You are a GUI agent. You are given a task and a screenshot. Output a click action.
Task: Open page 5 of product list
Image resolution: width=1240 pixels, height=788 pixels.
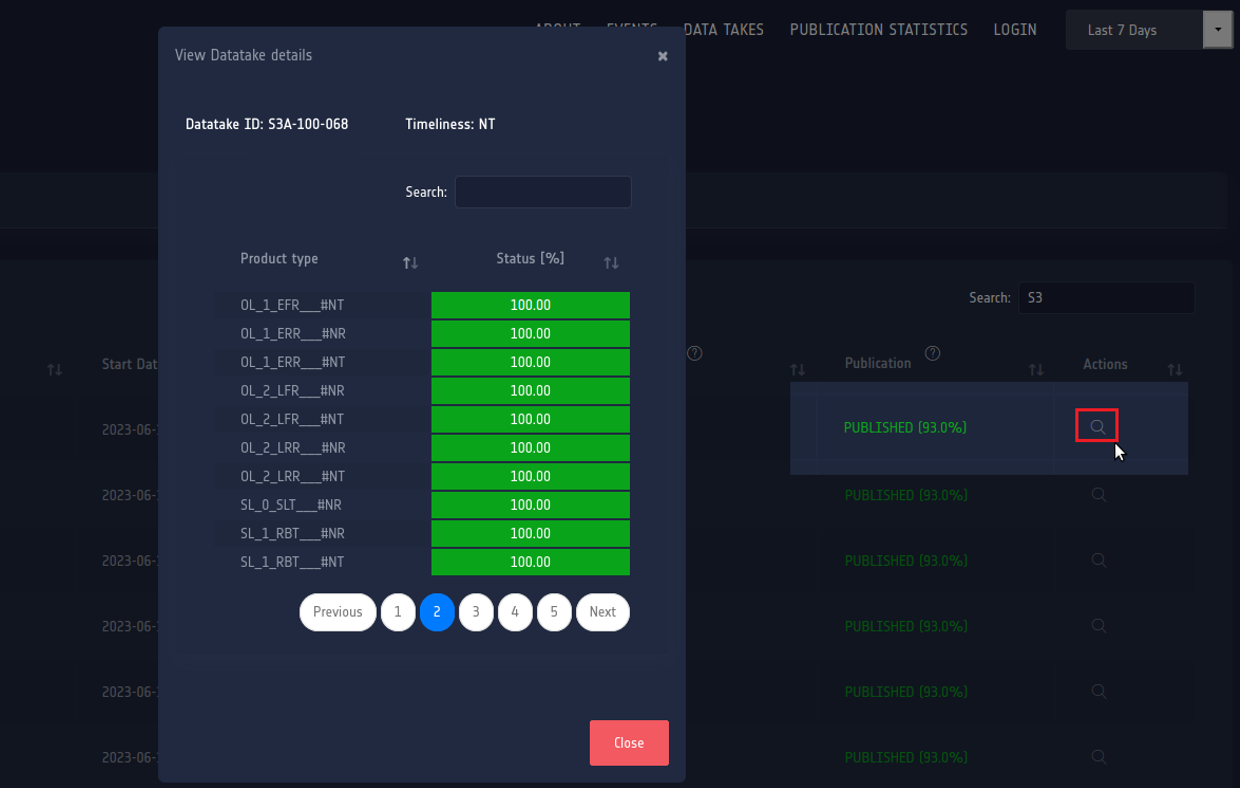click(x=554, y=612)
